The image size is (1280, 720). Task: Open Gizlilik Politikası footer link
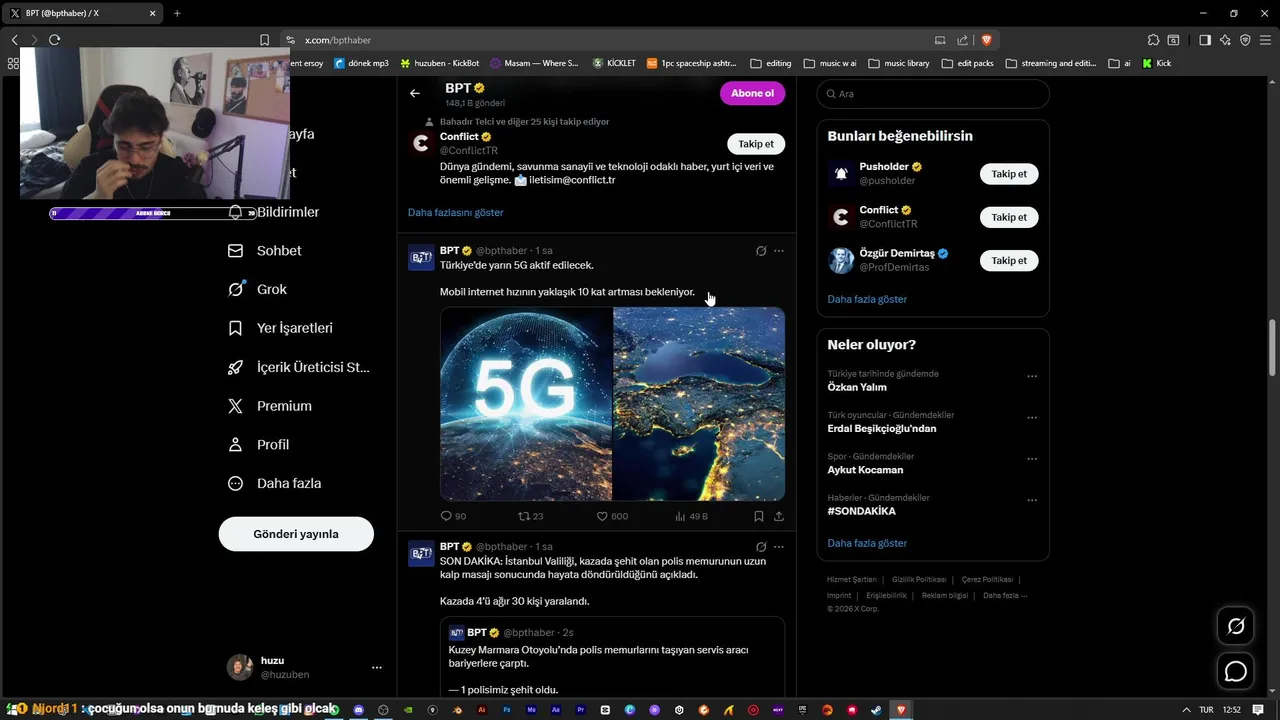coord(918,580)
